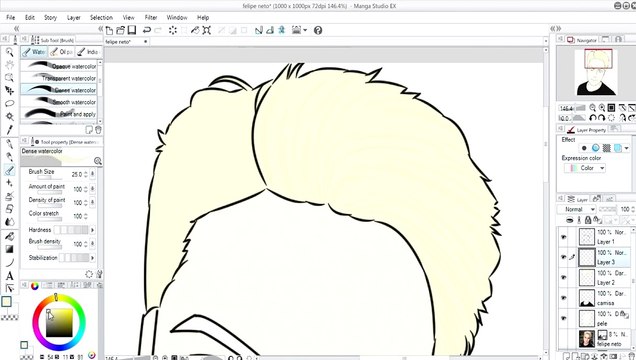Select the Text tool

[x=9, y=276]
